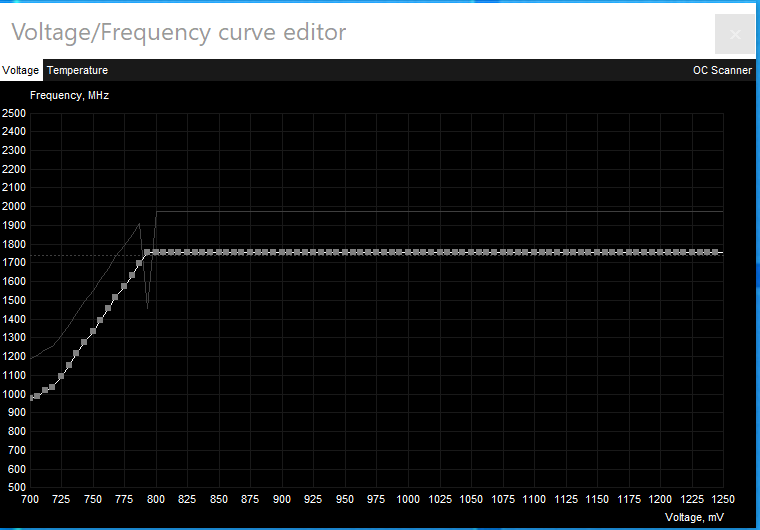Select the curve point near 725 mV
This screenshot has width=760, height=530.
61,376
